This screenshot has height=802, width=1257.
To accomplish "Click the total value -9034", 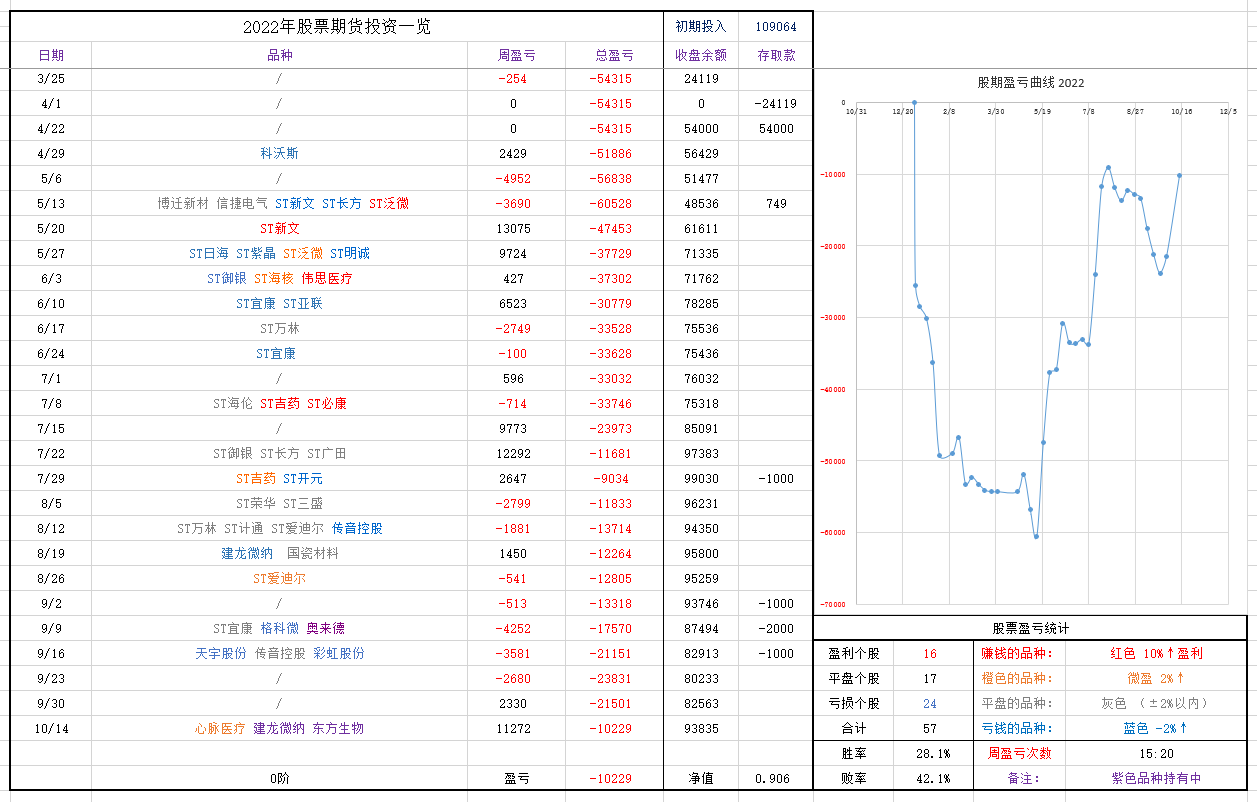I will click(614, 478).
